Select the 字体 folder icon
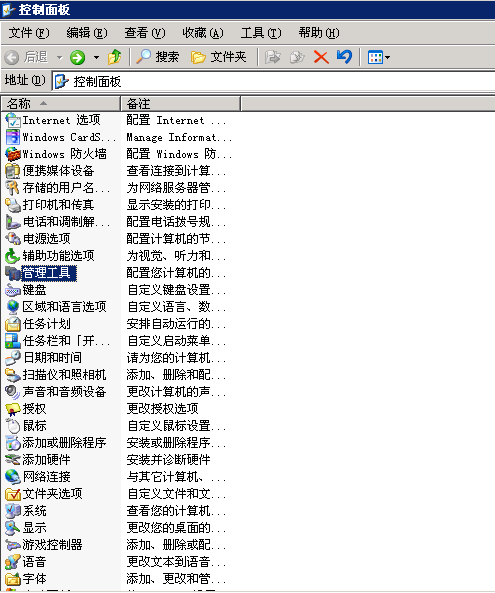Image resolution: width=495 pixels, height=593 pixels. pyautogui.click(x=12, y=579)
